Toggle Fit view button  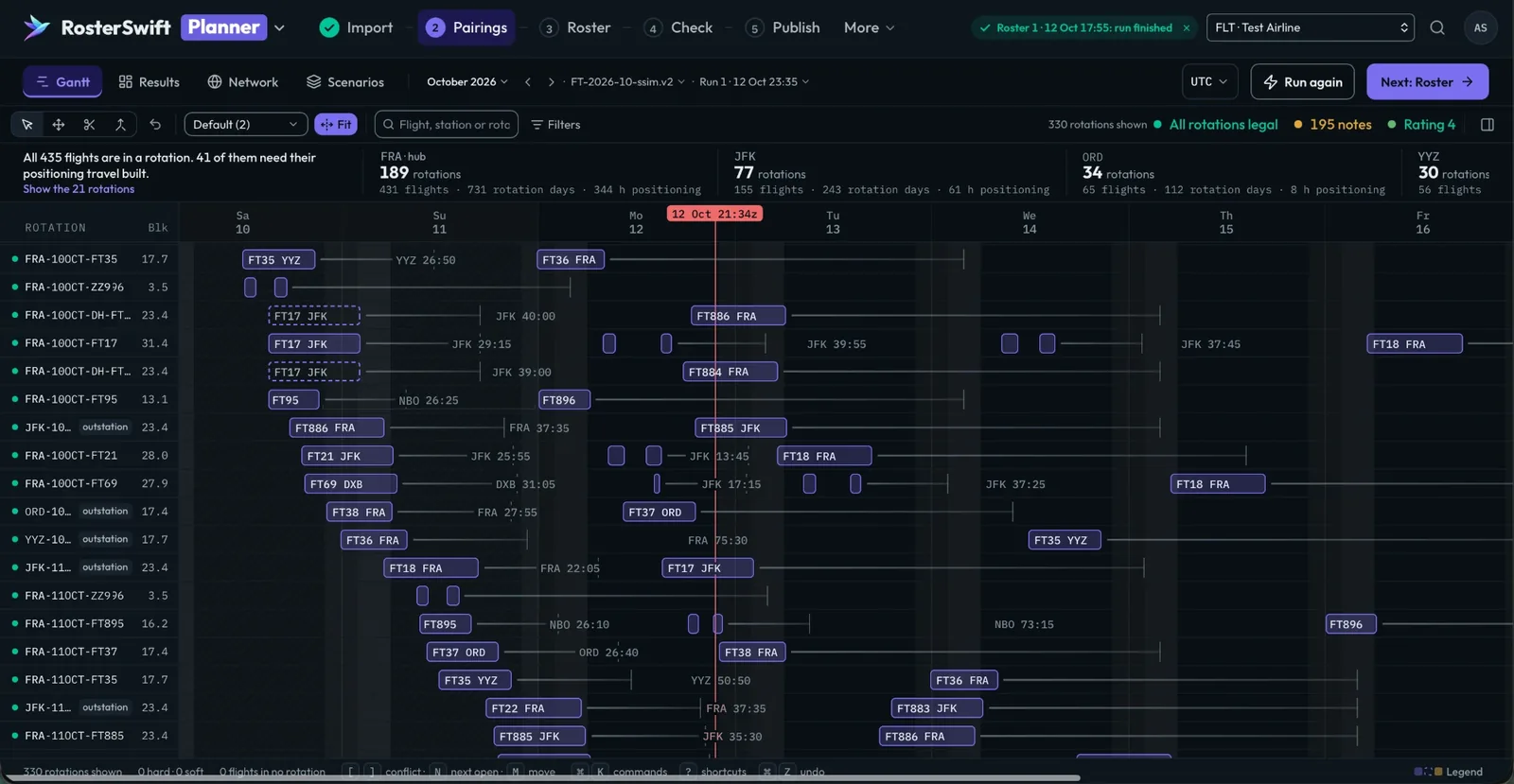336,124
